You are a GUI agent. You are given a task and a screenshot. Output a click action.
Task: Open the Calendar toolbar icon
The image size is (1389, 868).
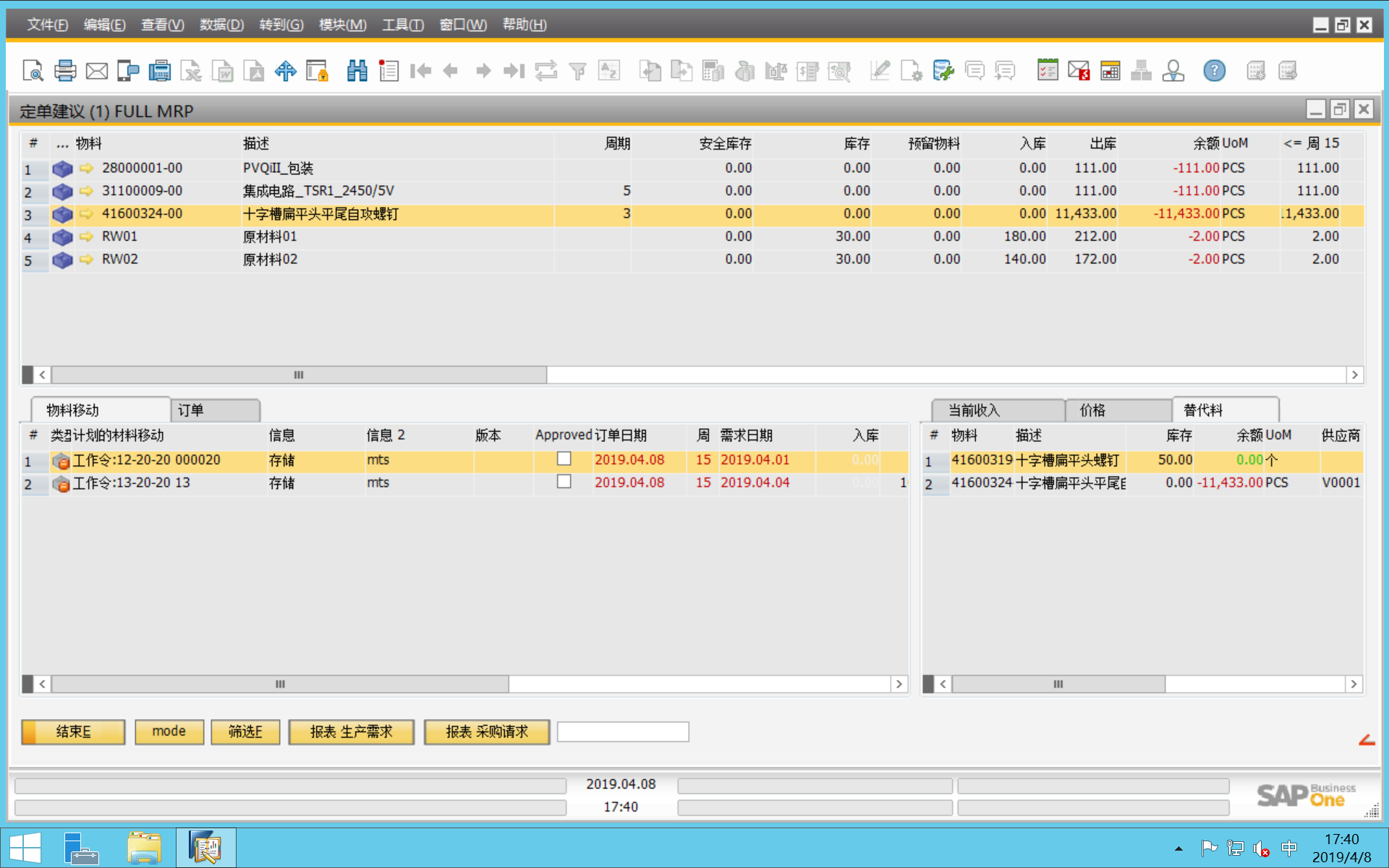point(1110,71)
